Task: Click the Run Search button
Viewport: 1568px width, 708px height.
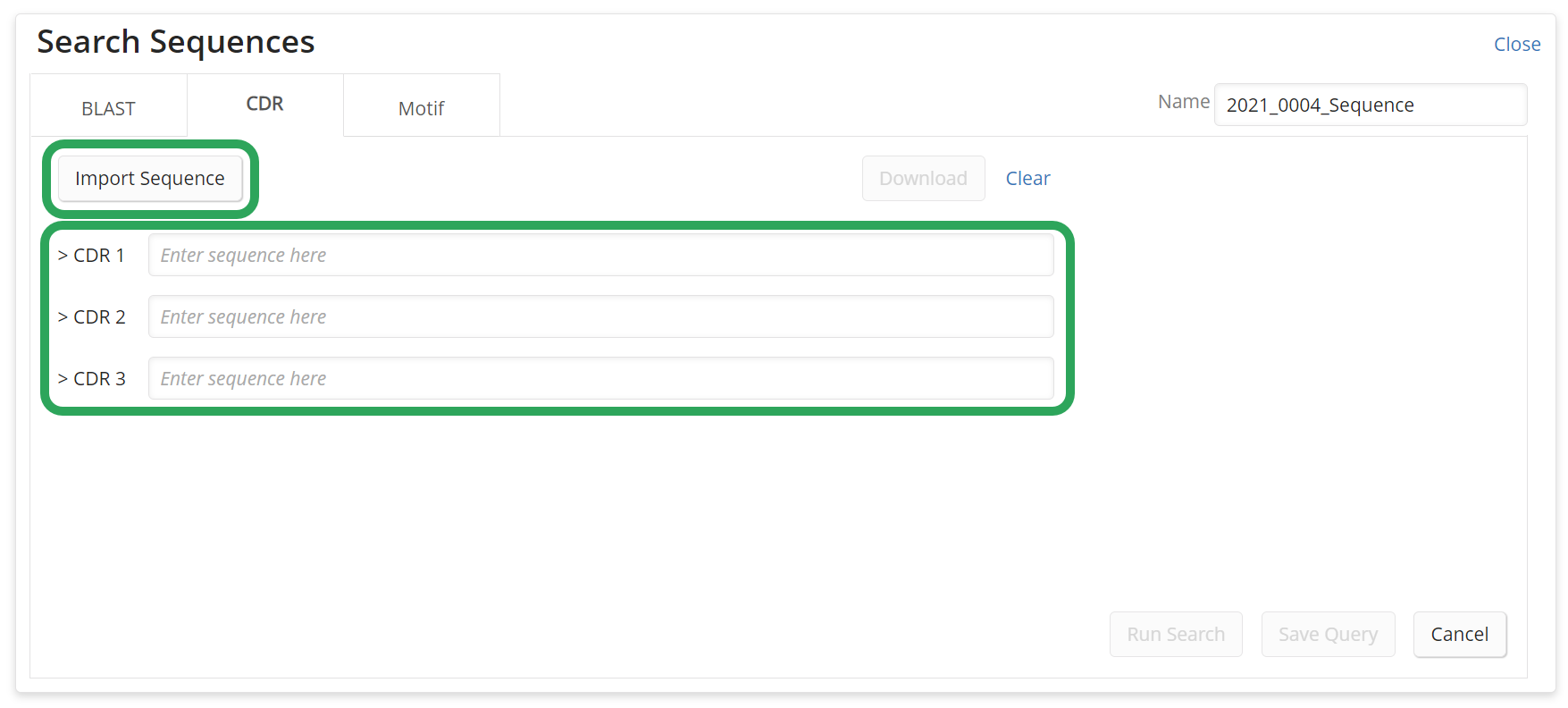Action: point(1176,634)
